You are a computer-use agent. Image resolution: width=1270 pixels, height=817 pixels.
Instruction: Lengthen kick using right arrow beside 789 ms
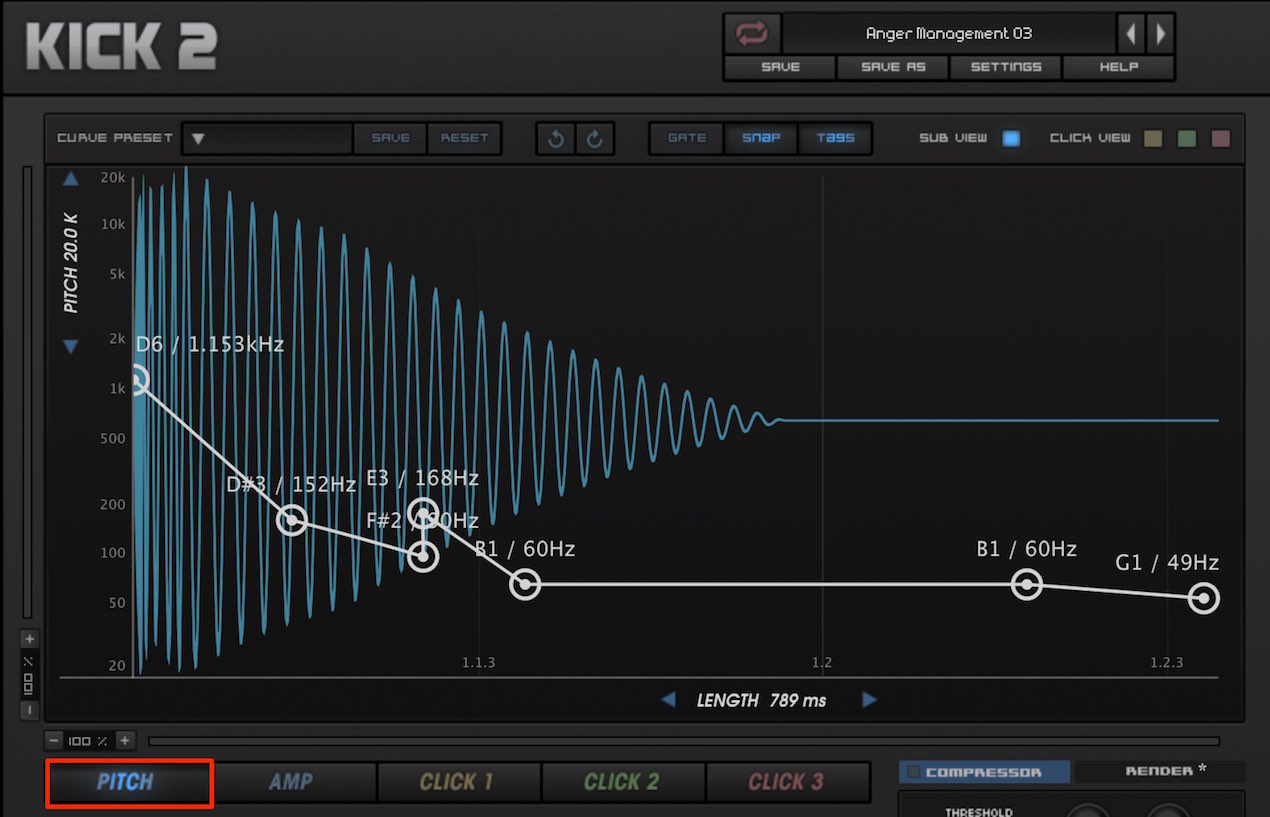pos(869,700)
